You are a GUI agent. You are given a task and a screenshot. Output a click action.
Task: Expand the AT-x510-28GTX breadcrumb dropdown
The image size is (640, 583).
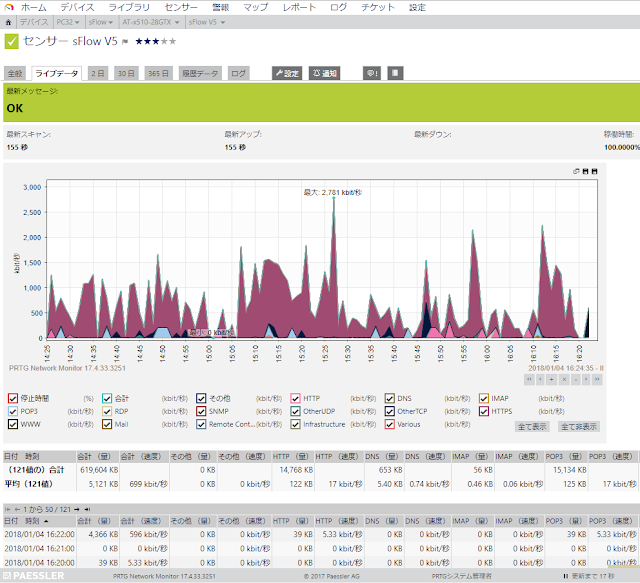pyautogui.click(x=177, y=22)
